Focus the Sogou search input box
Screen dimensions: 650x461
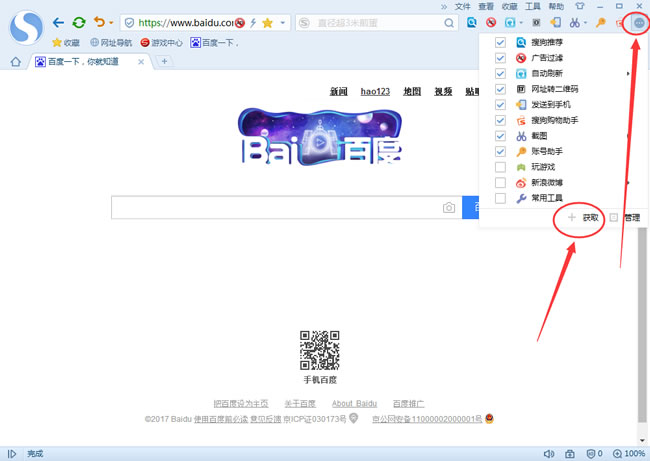coord(376,23)
